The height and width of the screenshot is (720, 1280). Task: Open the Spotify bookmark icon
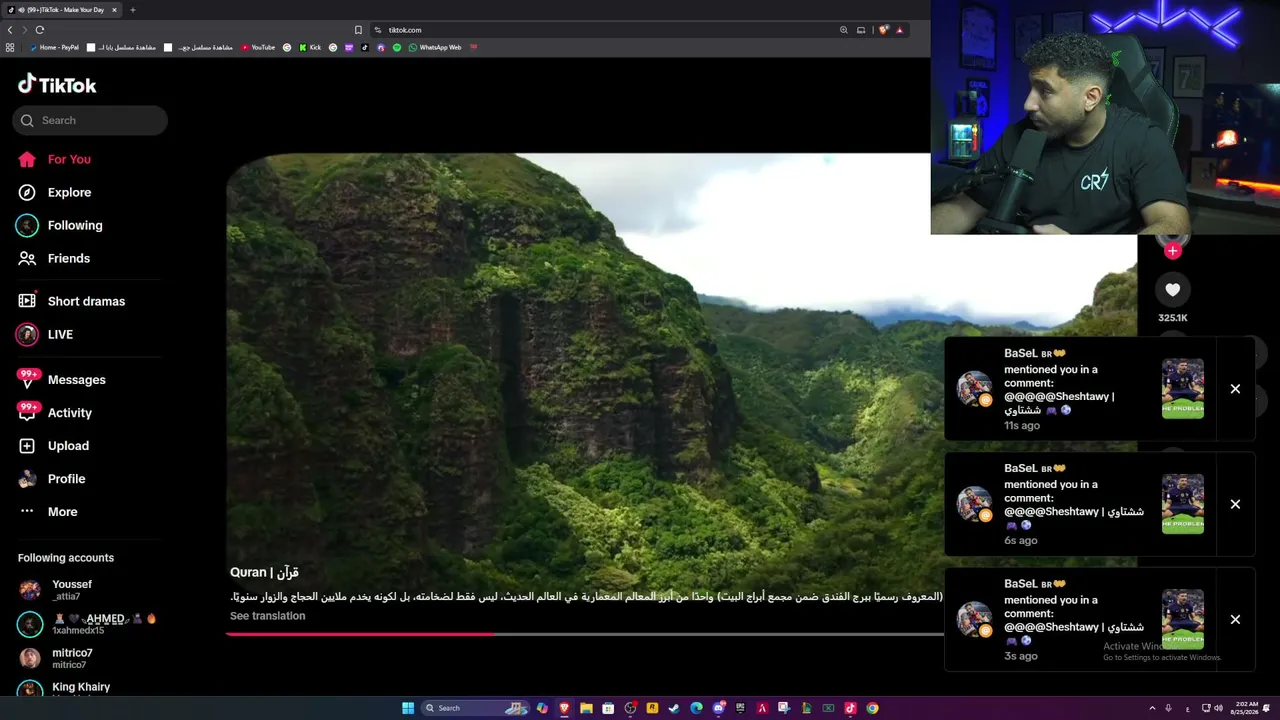(397, 47)
